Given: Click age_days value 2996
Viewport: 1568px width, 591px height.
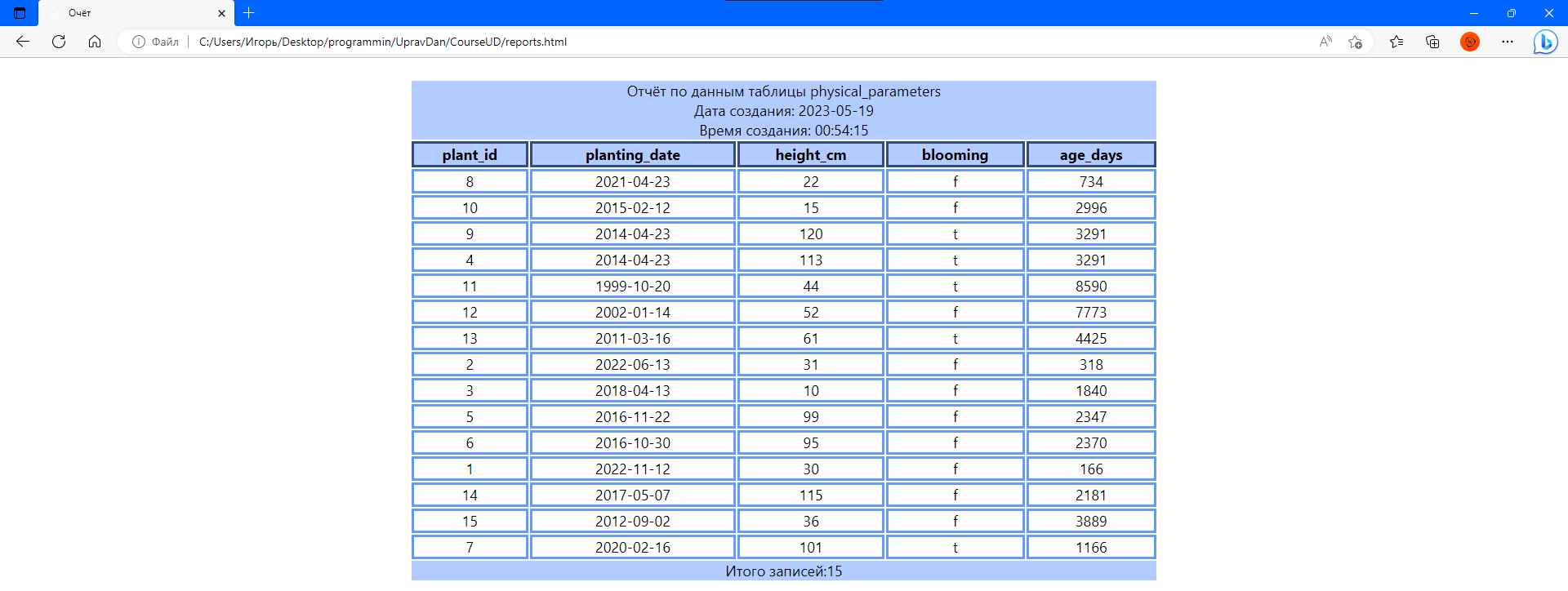Looking at the screenshot, I should click(1091, 207).
